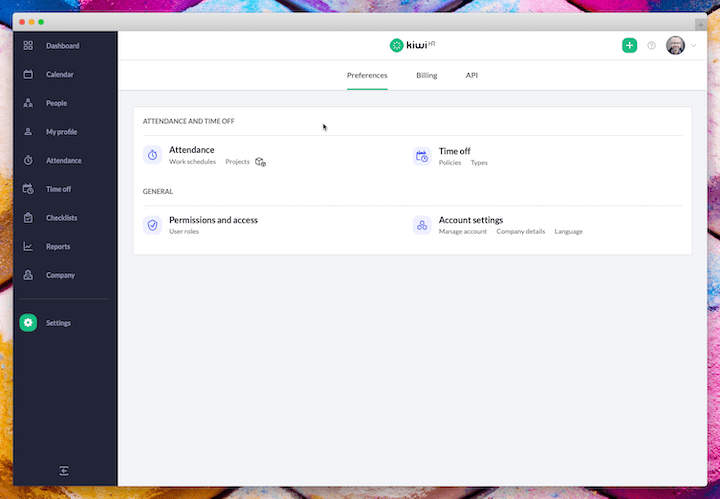Viewport: 720px width, 499px height.
Task: Open the API tab
Action: coord(472,75)
